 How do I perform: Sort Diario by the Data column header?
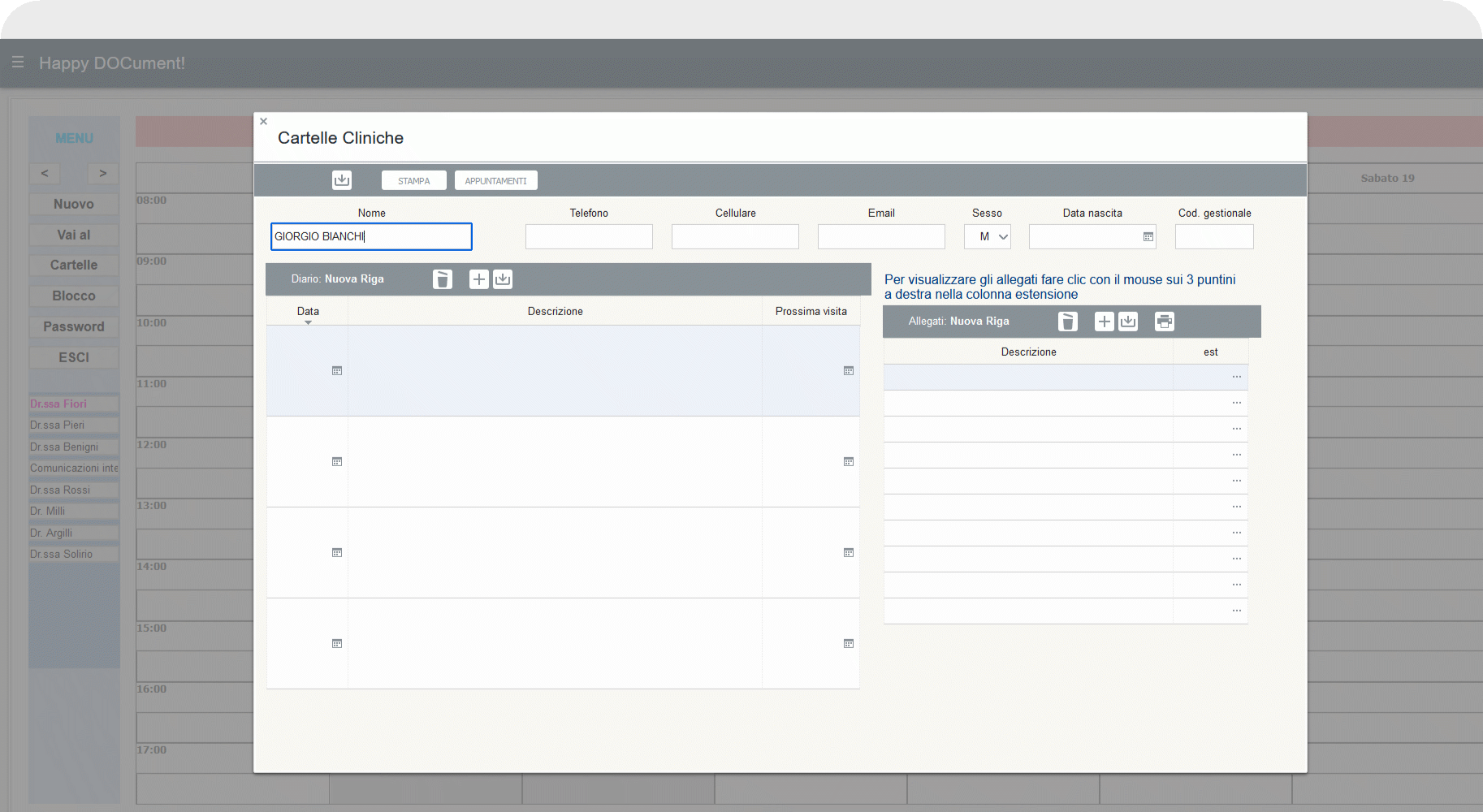308,312
